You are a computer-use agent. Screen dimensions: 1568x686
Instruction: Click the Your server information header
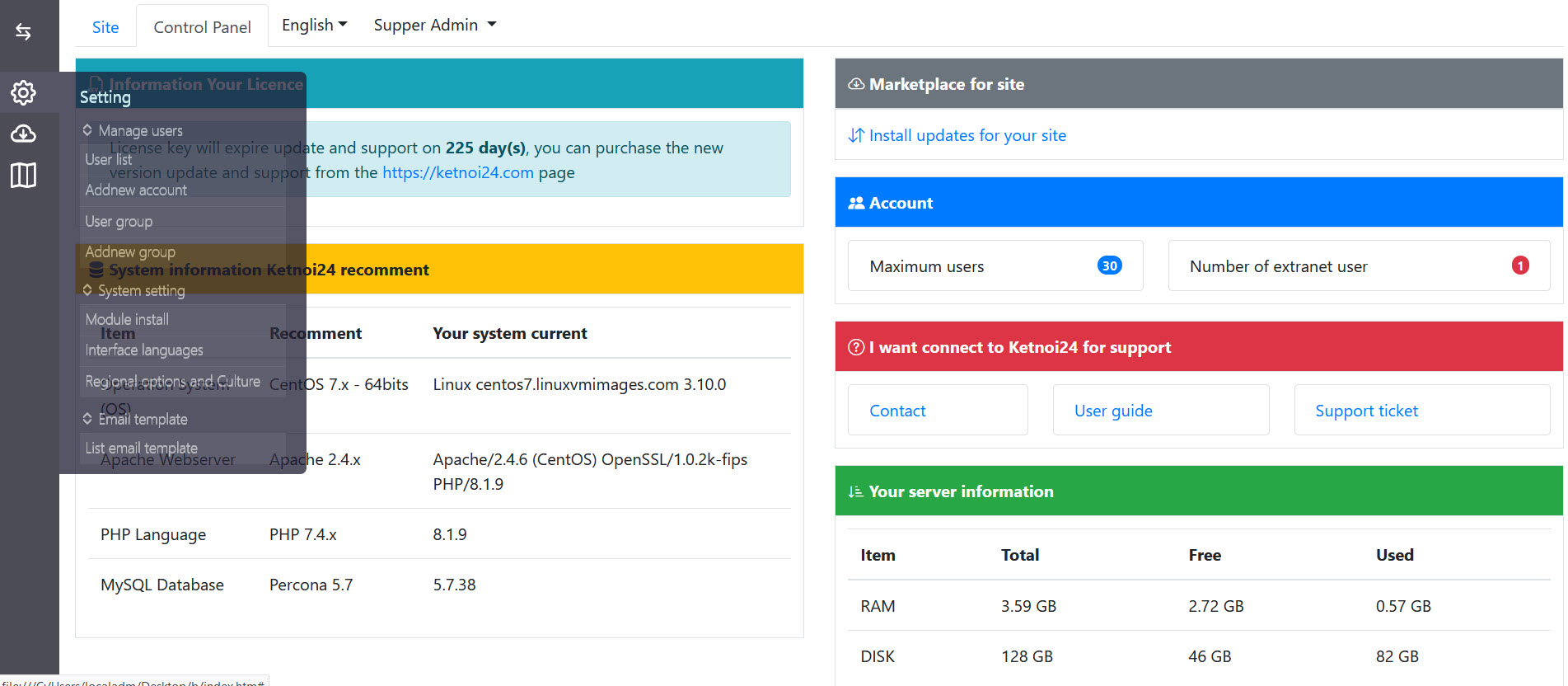pos(1199,491)
